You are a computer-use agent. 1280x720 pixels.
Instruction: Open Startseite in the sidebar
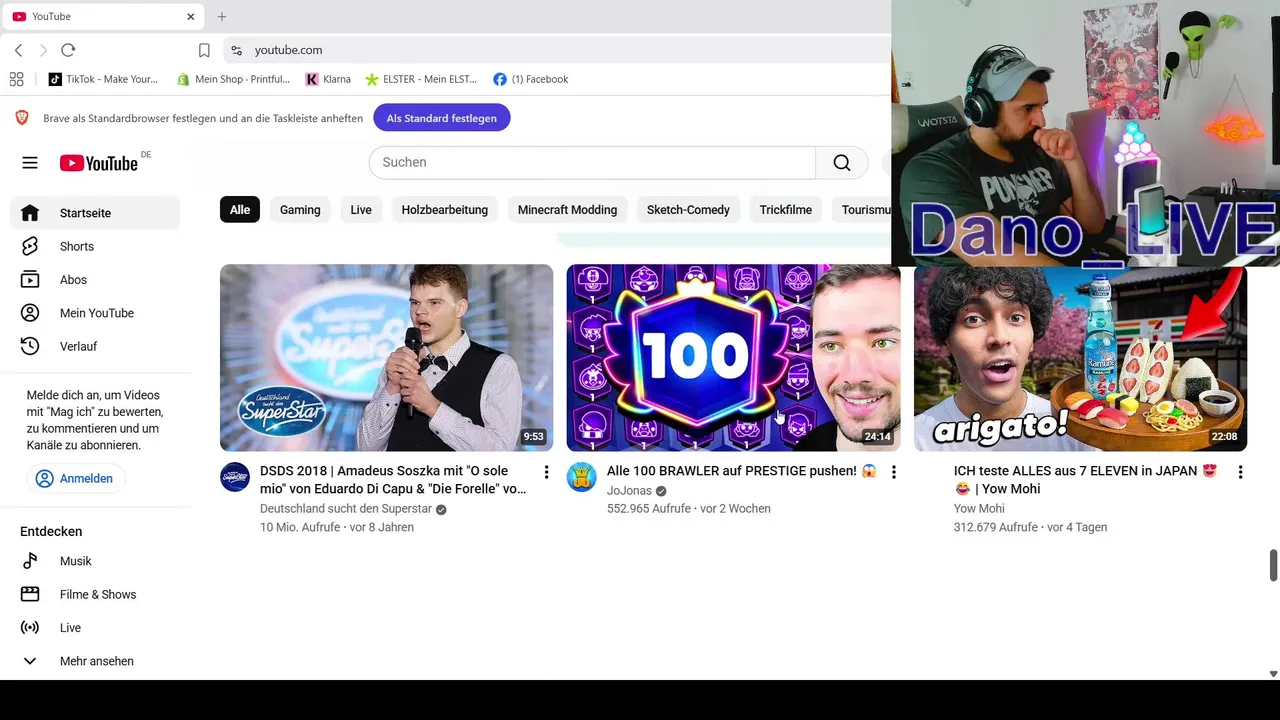coord(95,213)
